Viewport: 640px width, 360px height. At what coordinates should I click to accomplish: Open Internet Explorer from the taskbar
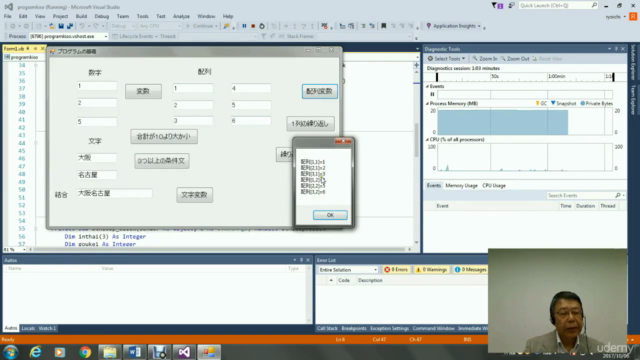tap(36, 352)
